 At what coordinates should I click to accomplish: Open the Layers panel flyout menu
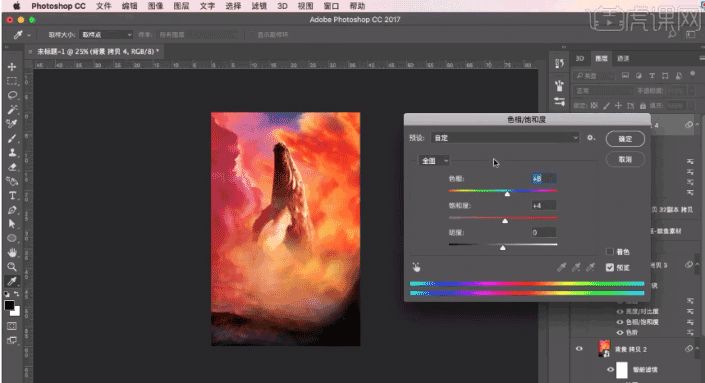tap(702, 58)
